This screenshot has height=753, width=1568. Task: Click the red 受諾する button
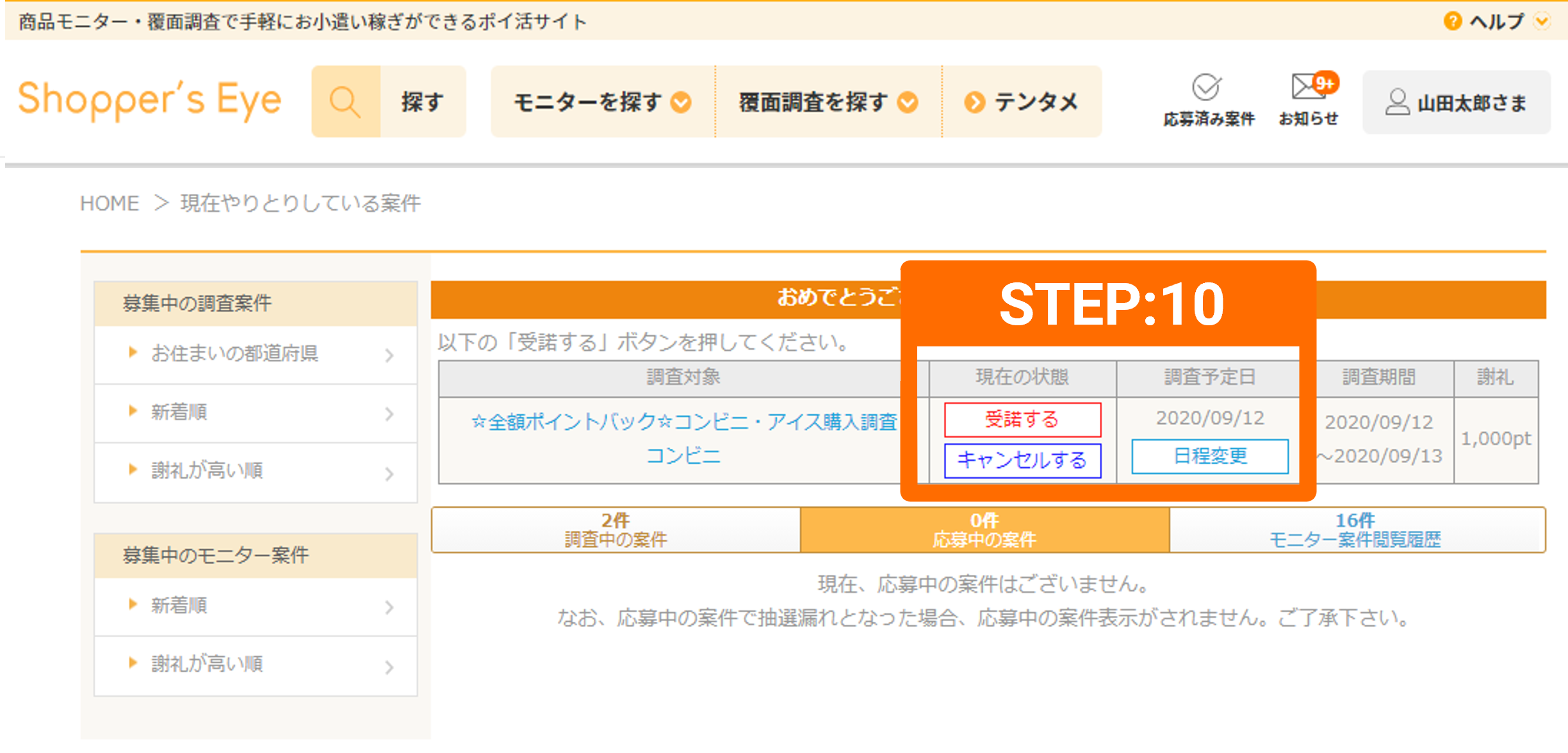[x=1022, y=419]
